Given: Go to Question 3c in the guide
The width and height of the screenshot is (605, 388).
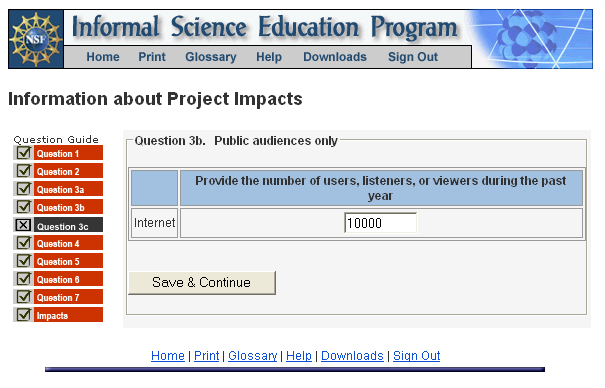Looking at the screenshot, I should click(68, 225).
